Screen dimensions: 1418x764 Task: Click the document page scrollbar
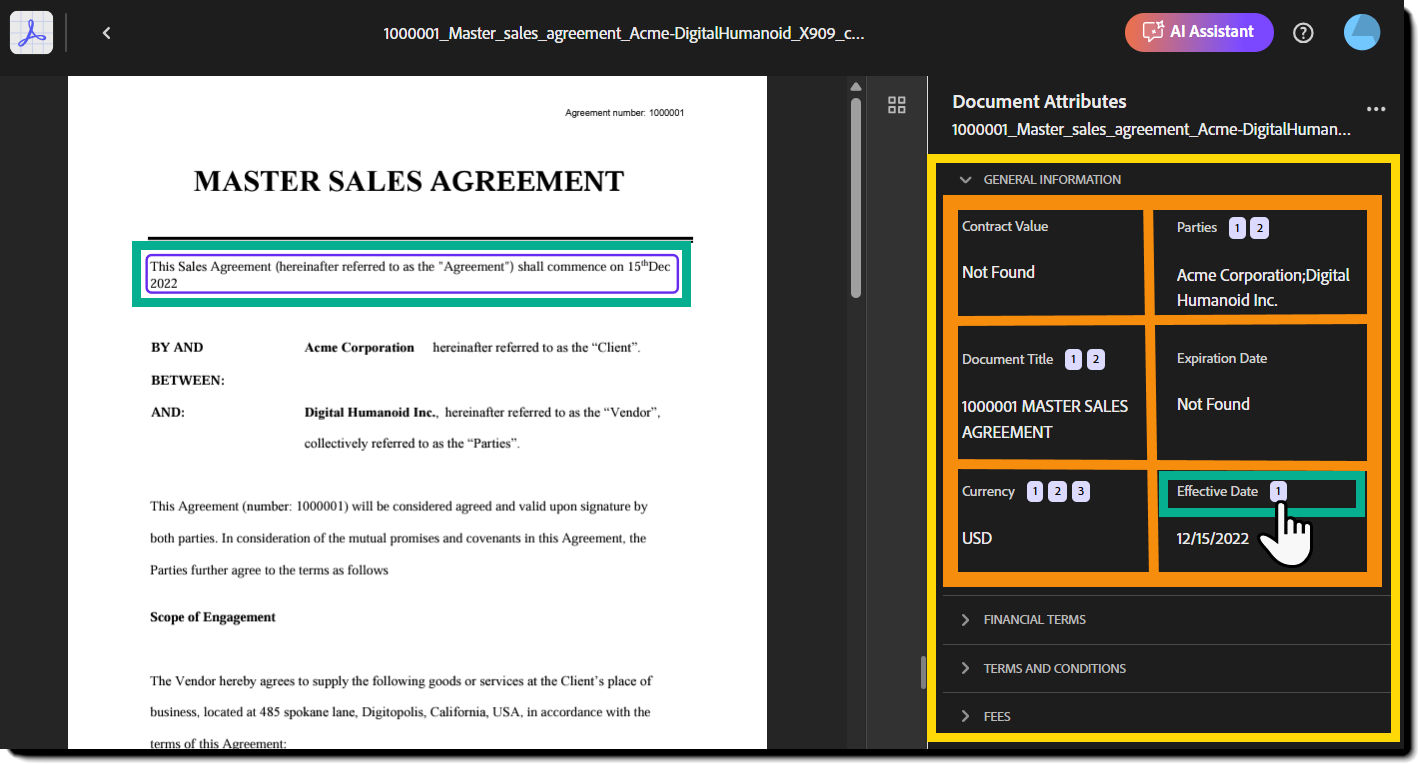pos(856,200)
